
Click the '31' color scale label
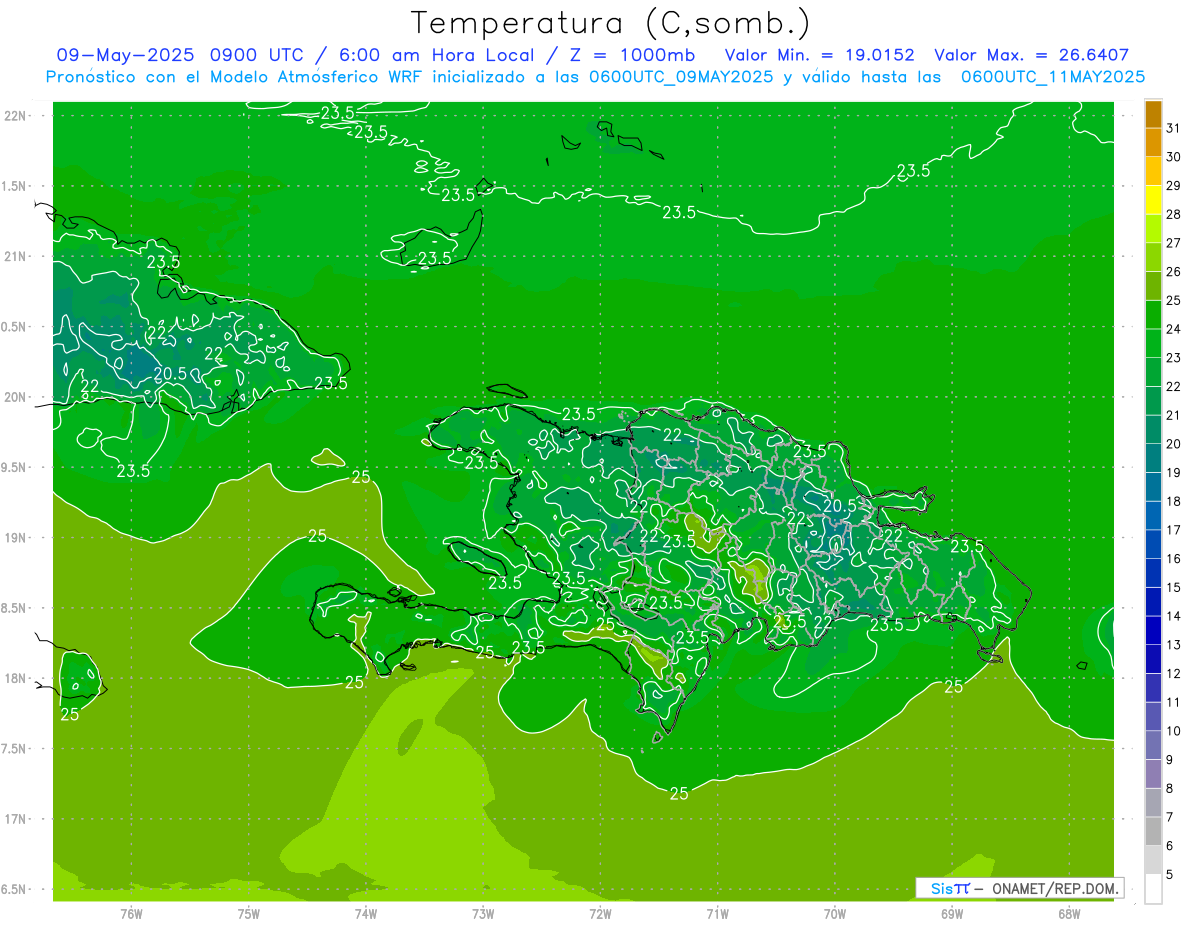[x=1174, y=128]
